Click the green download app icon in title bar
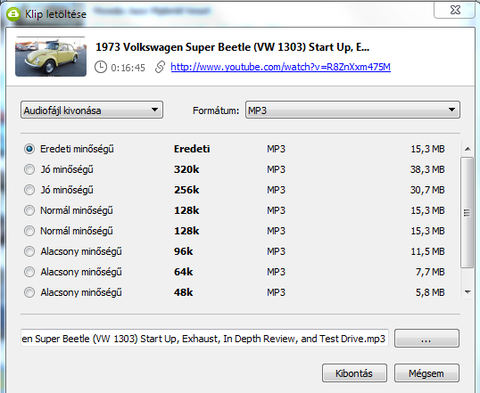The image size is (480, 393). 13,14
